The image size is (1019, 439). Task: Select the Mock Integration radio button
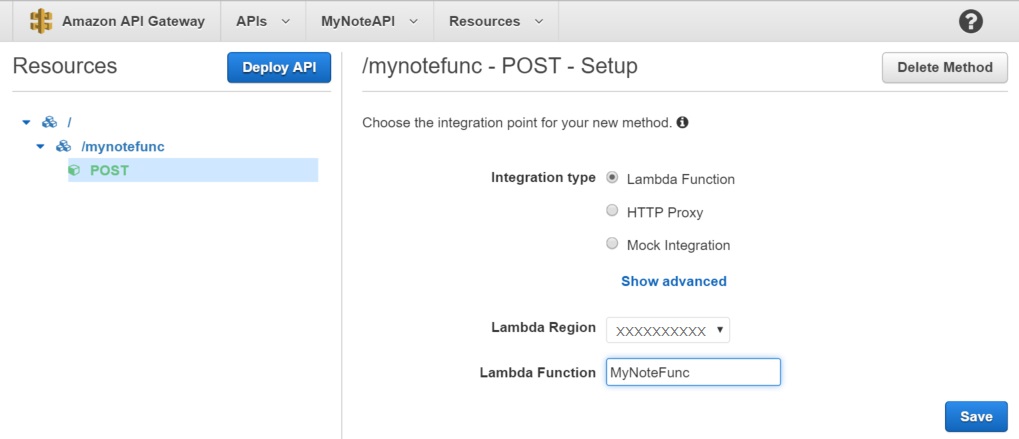pos(612,244)
